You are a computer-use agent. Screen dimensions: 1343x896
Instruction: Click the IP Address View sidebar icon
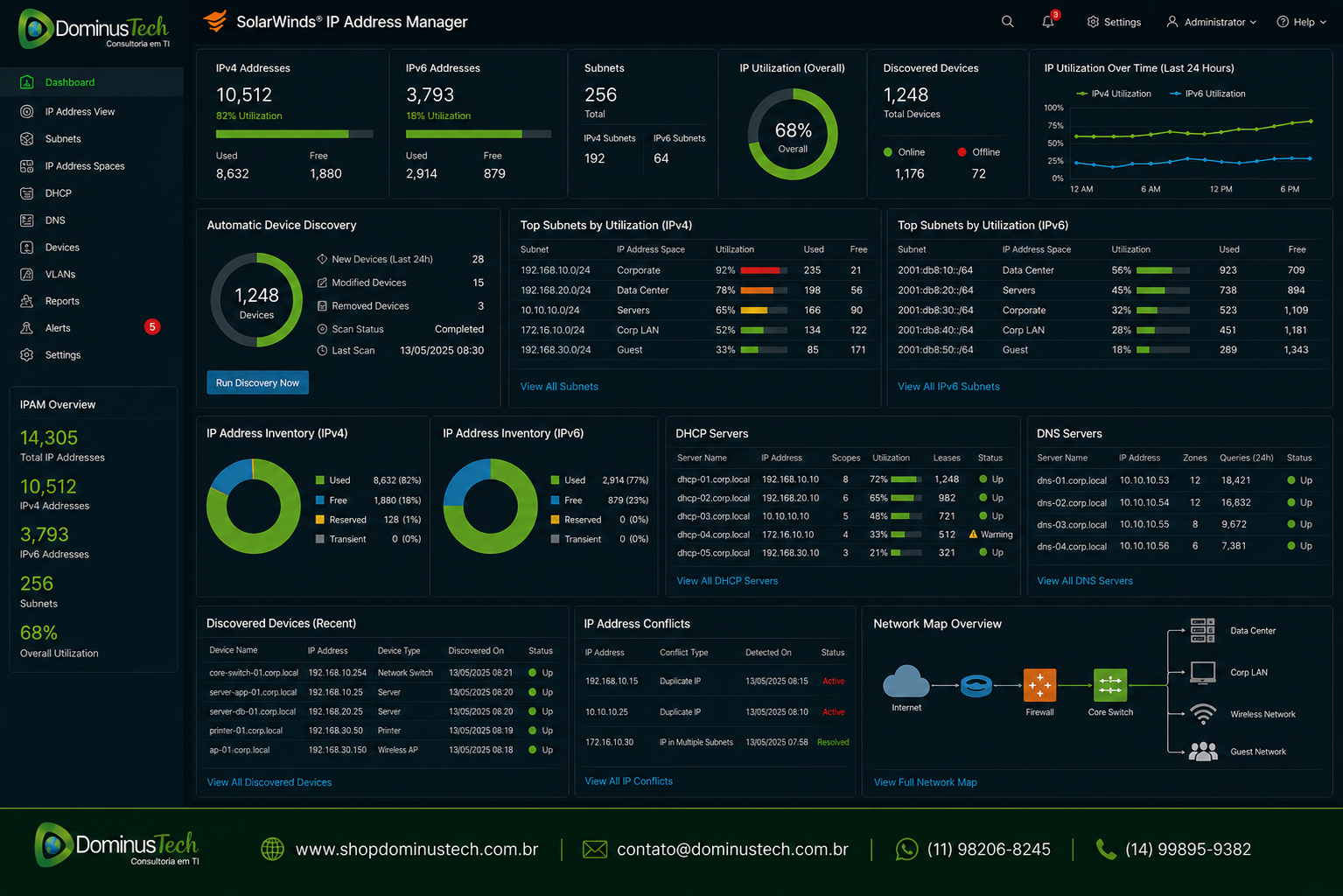pos(27,111)
